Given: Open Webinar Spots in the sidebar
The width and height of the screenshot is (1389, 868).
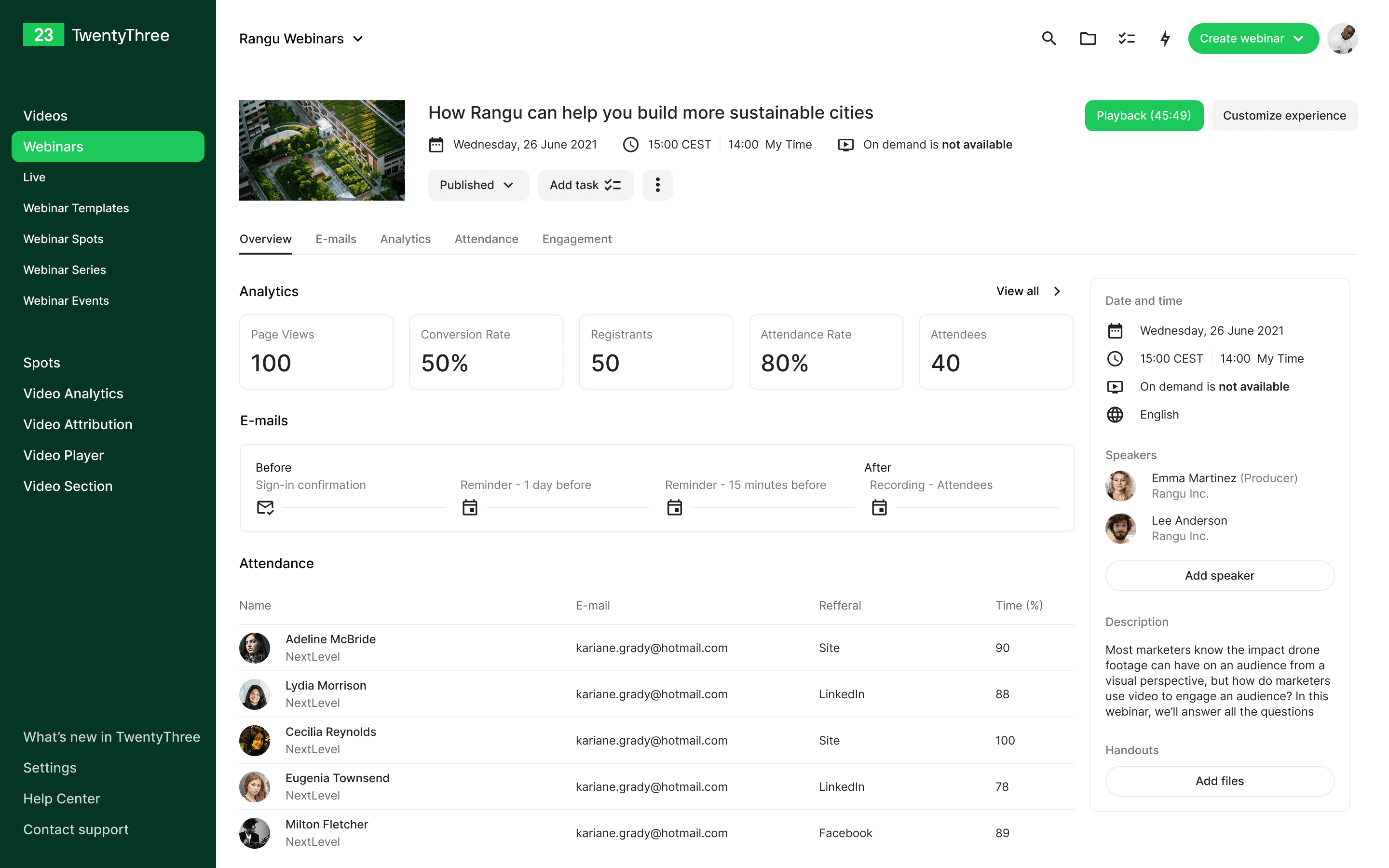Looking at the screenshot, I should 64,239.
